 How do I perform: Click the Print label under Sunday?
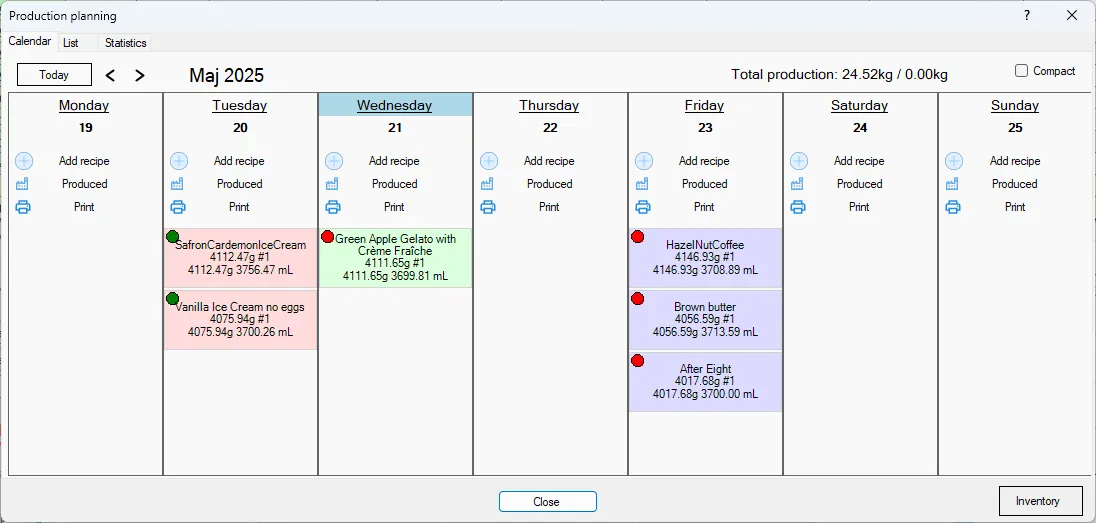[1015, 207]
